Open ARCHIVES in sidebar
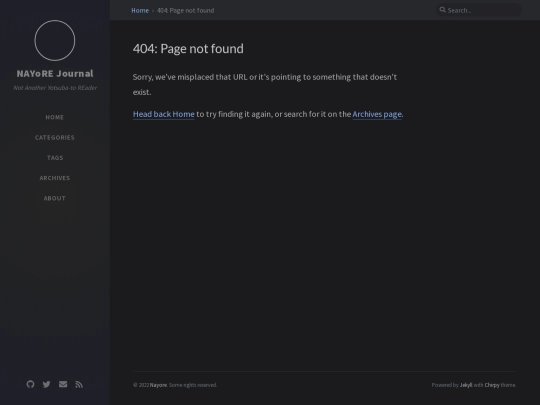The width and height of the screenshot is (540, 405). tap(55, 178)
